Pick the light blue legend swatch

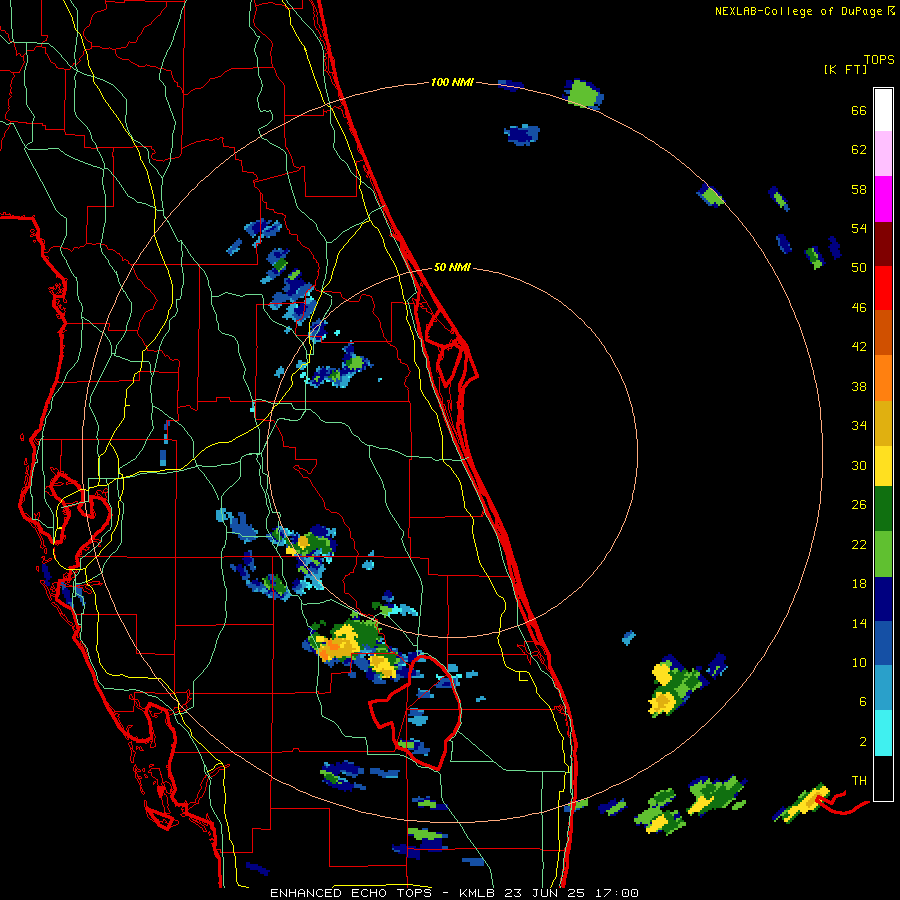click(883, 688)
